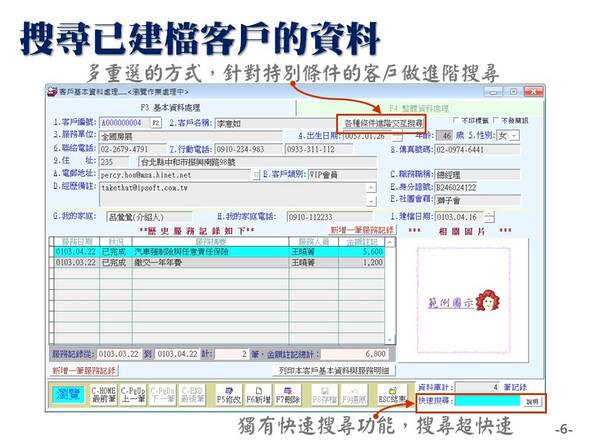The height and width of the screenshot is (443, 590).
Task: Click the service table scrollbar up arrow
Action: pyautogui.click(x=390, y=242)
